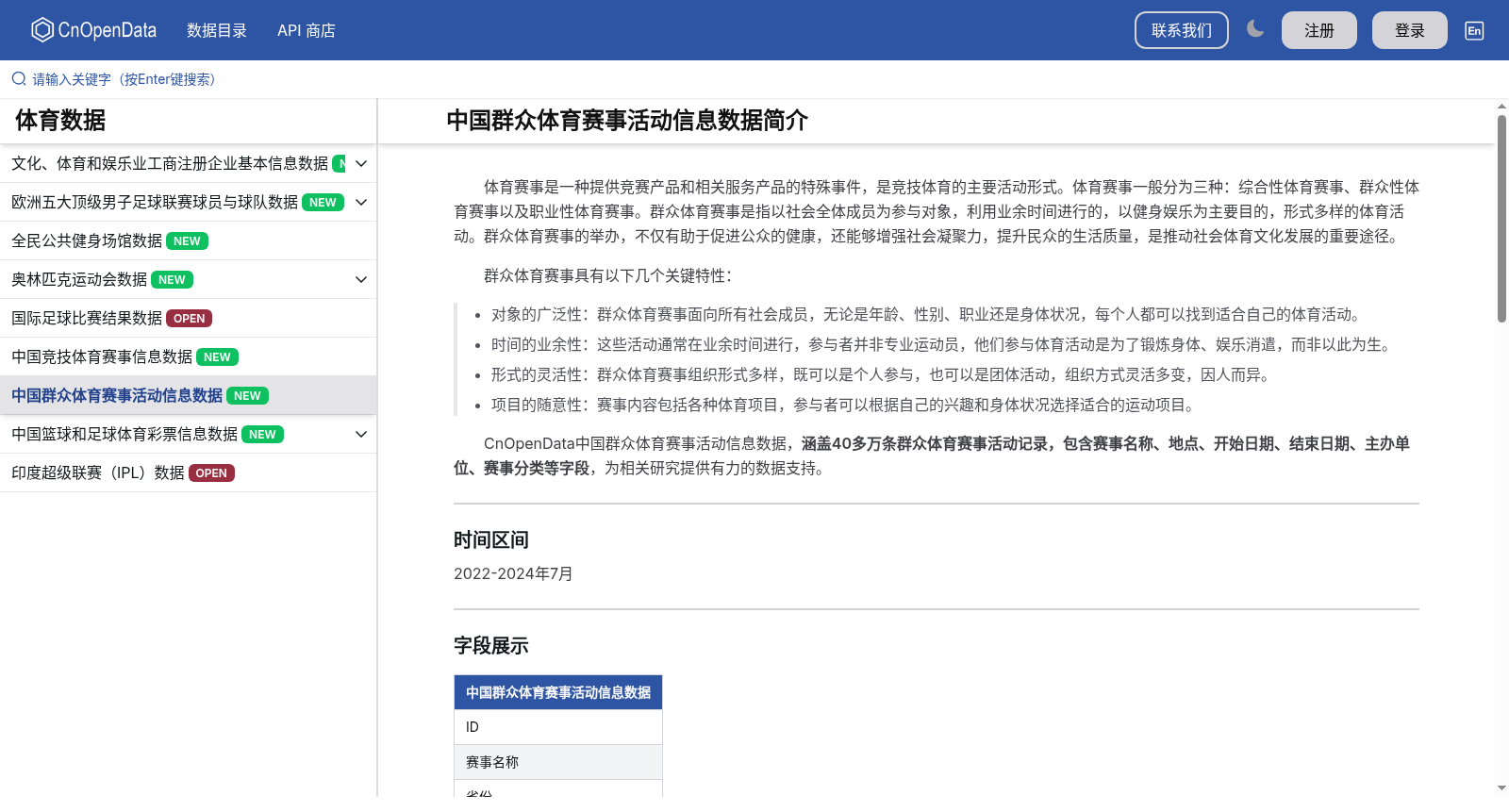1509x812 pixels.
Task: Open 印度超级联赛（IPL）数据
Action: point(98,473)
